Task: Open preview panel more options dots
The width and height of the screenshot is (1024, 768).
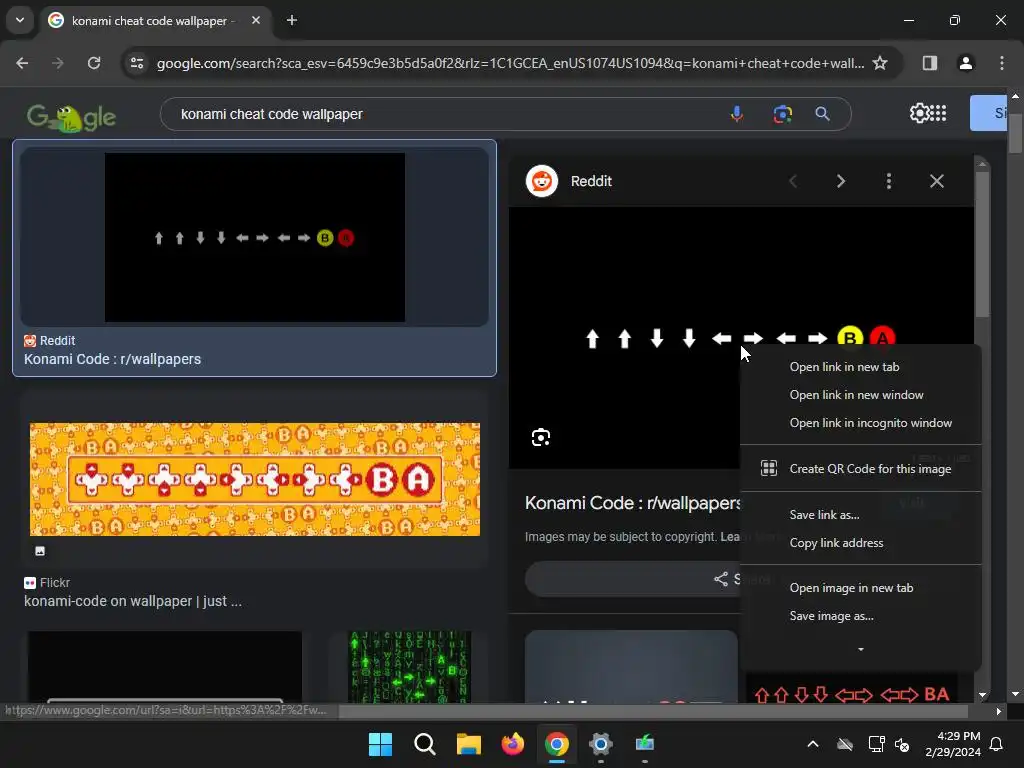Action: click(x=889, y=181)
